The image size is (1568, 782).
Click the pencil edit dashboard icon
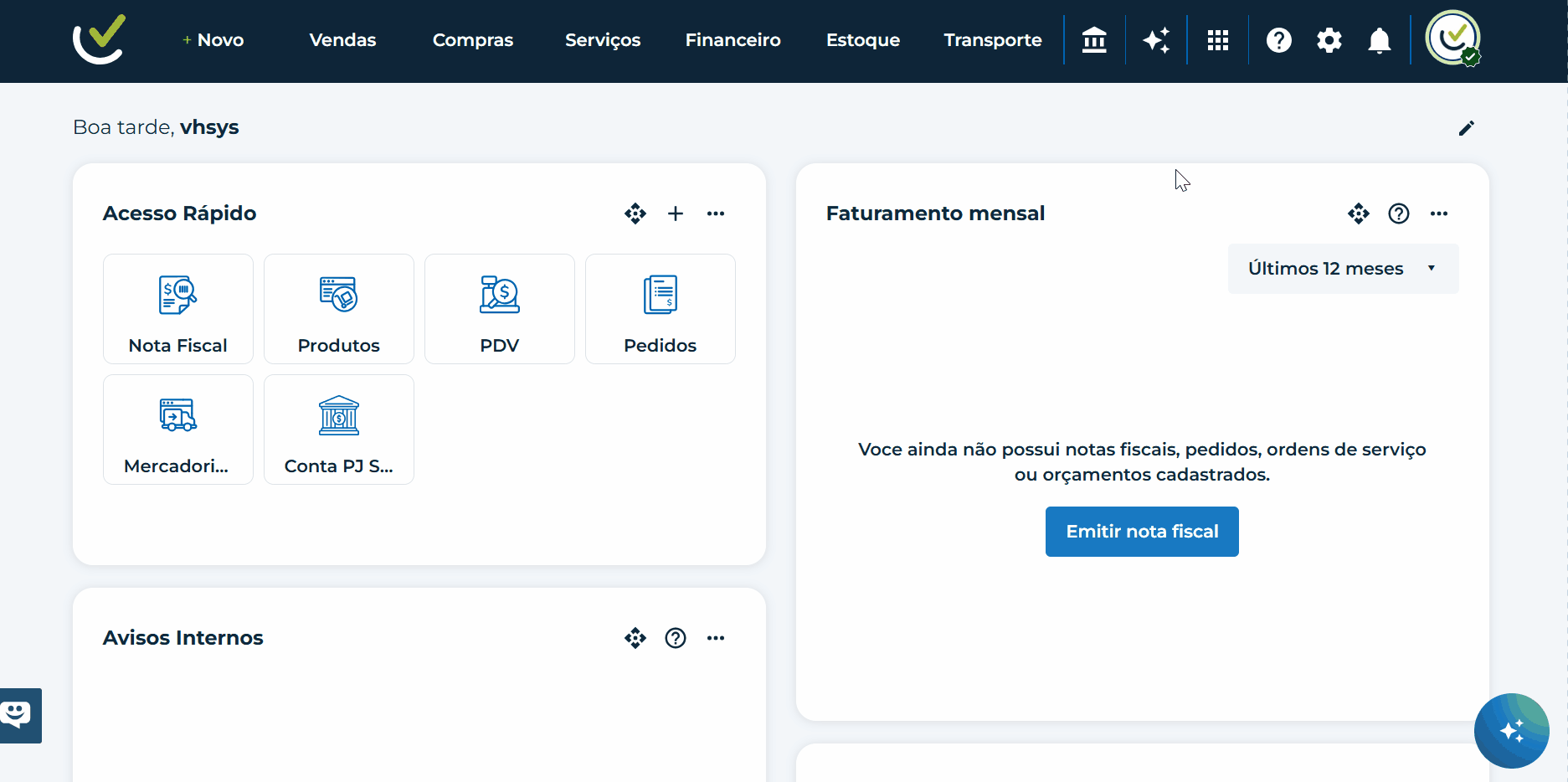[x=1467, y=128]
